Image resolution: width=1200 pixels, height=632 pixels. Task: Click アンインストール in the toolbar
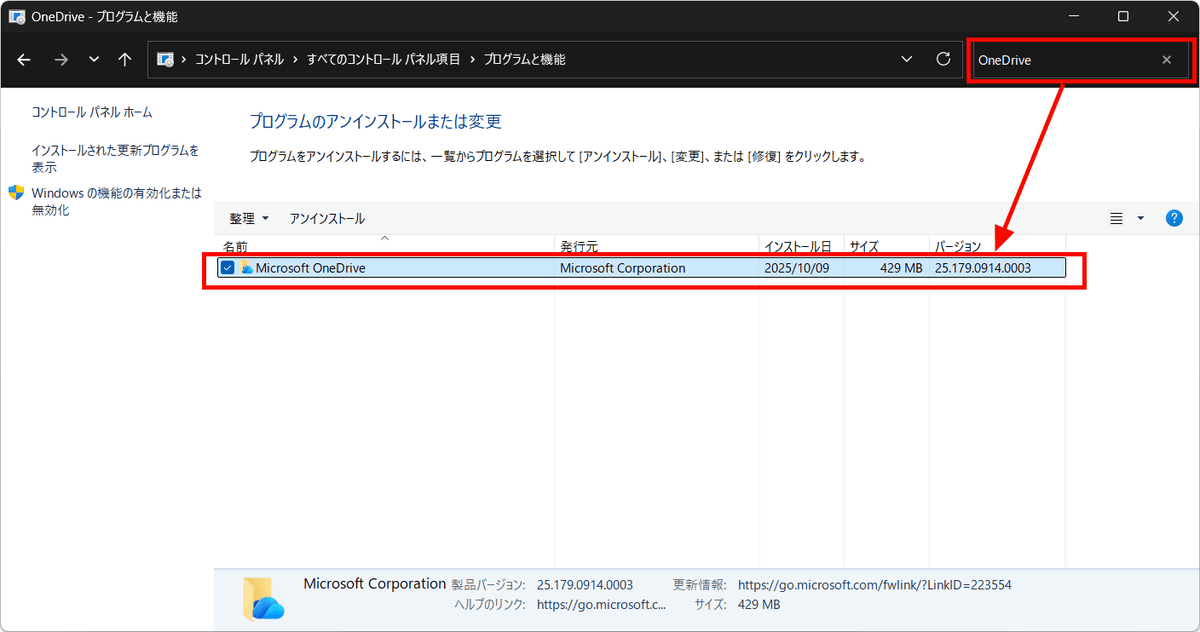tap(327, 218)
